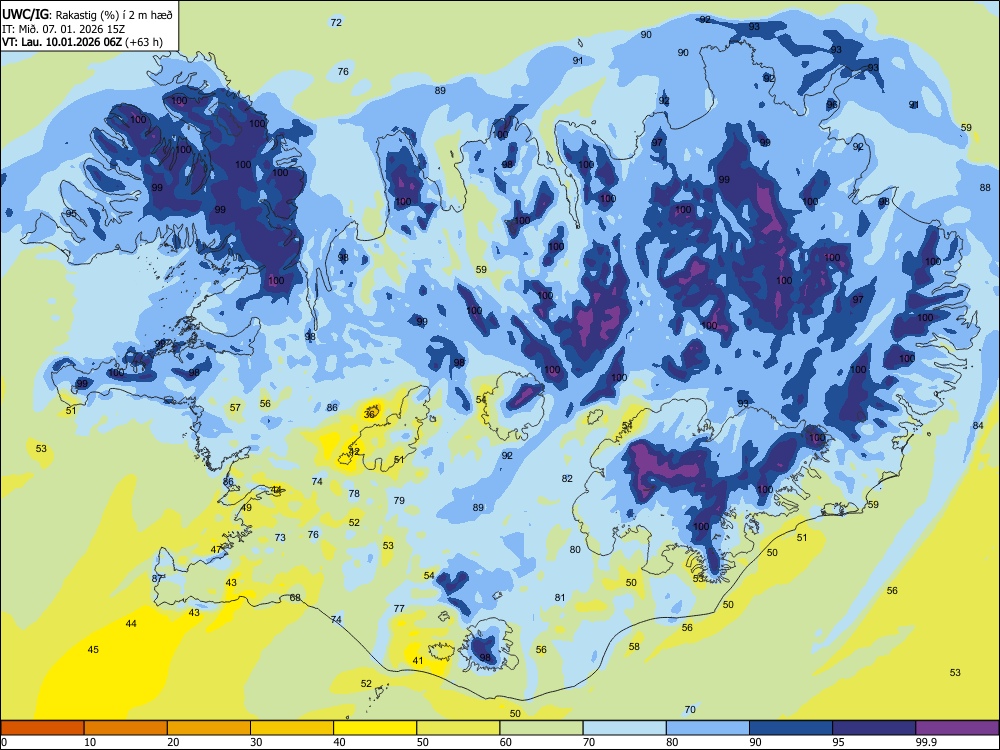Click the '90' legend scale label

(x=755, y=742)
